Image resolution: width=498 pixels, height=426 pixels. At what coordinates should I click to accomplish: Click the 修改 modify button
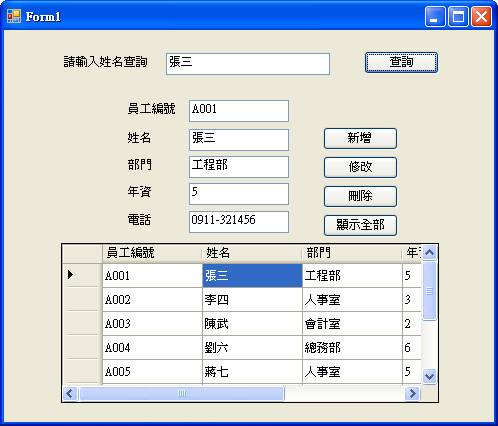(x=360, y=167)
